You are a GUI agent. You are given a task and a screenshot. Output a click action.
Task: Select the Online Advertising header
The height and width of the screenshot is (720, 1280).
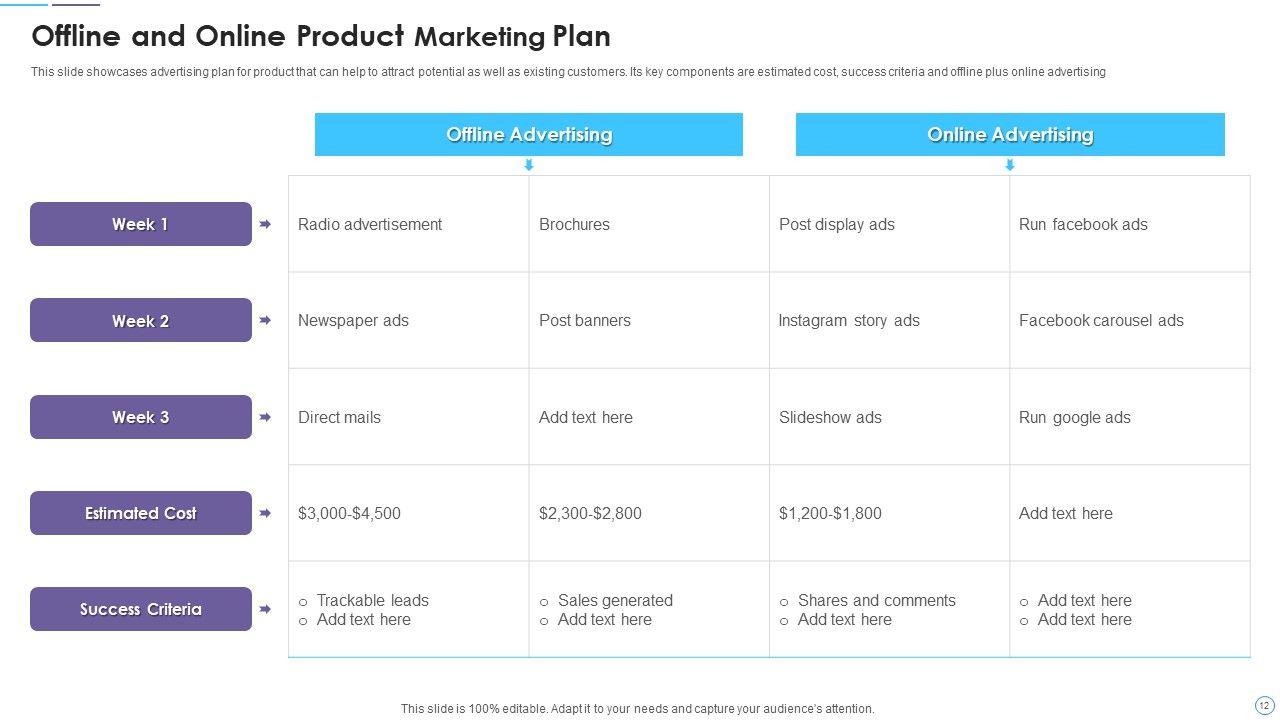click(1010, 135)
